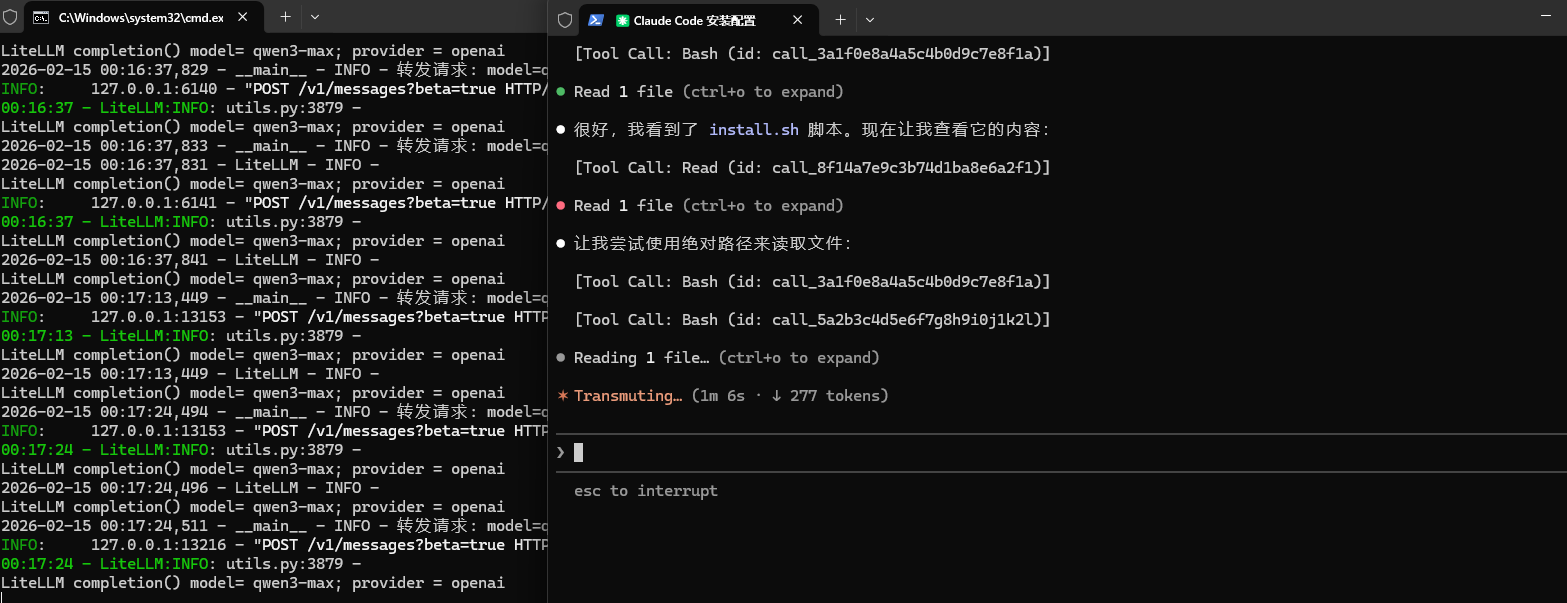1567x603 pixels.
Task: Open profile dropdown in Claude Code window
Action: pyautogui.click(x=869, y=20)
